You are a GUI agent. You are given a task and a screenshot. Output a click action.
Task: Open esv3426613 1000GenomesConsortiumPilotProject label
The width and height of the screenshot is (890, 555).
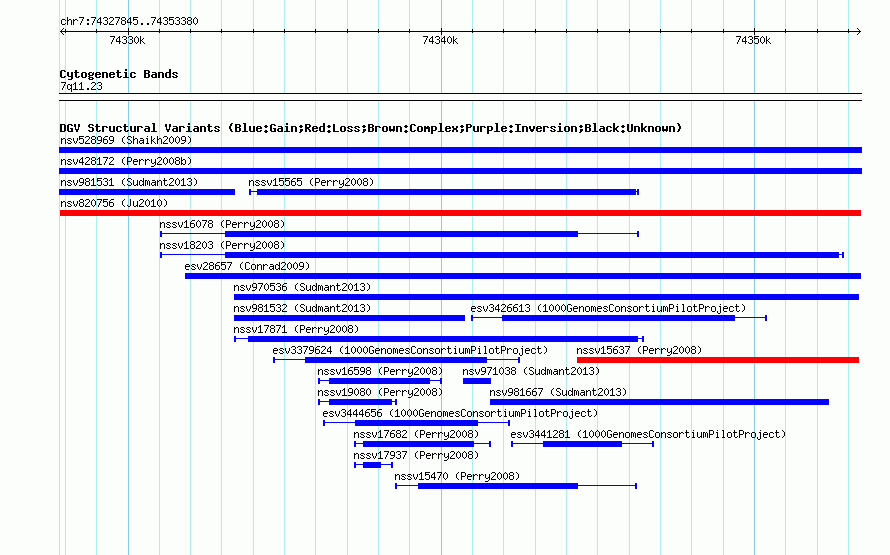(x=608, y=308)
